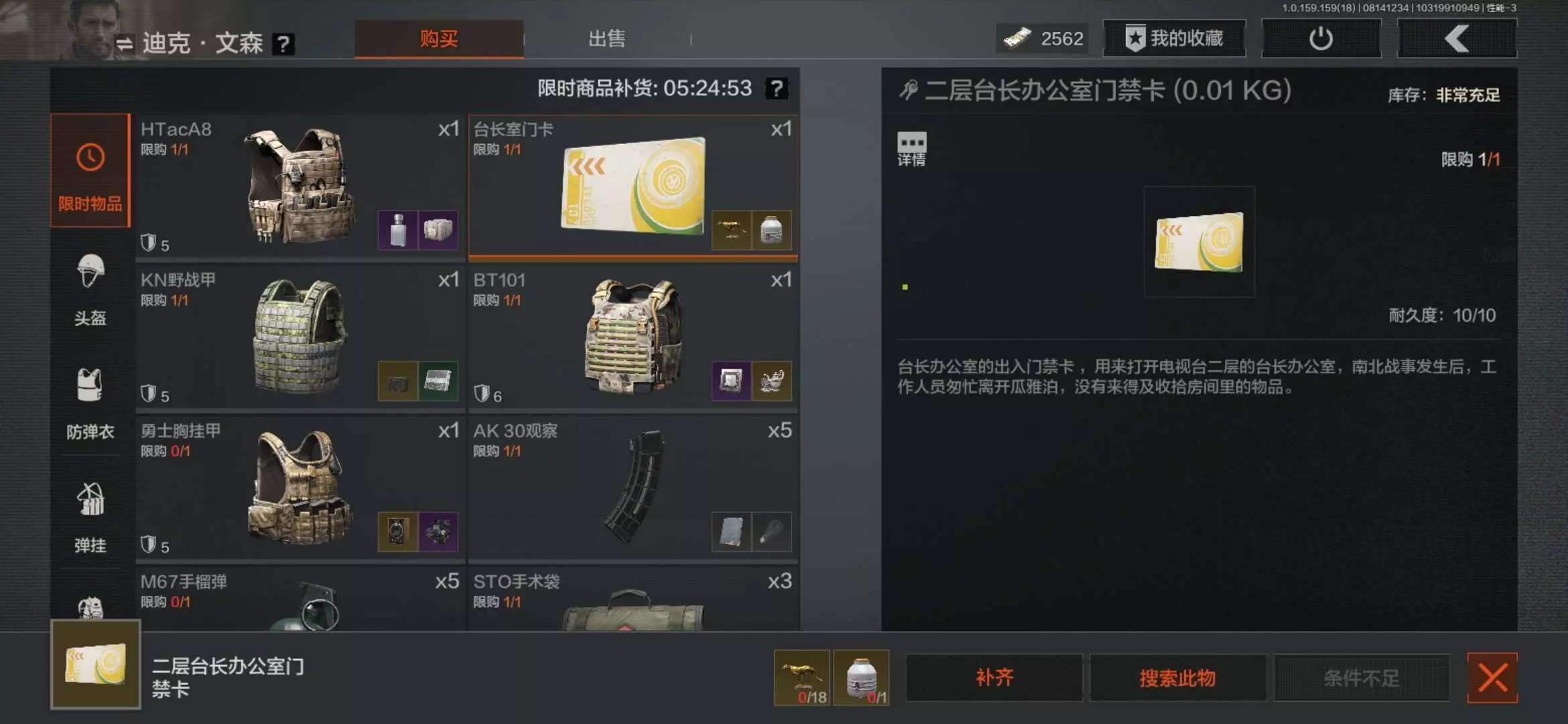Open 我的收藏 favorites
This screenshot has width=1568, height=724.
pos(1174,38)
